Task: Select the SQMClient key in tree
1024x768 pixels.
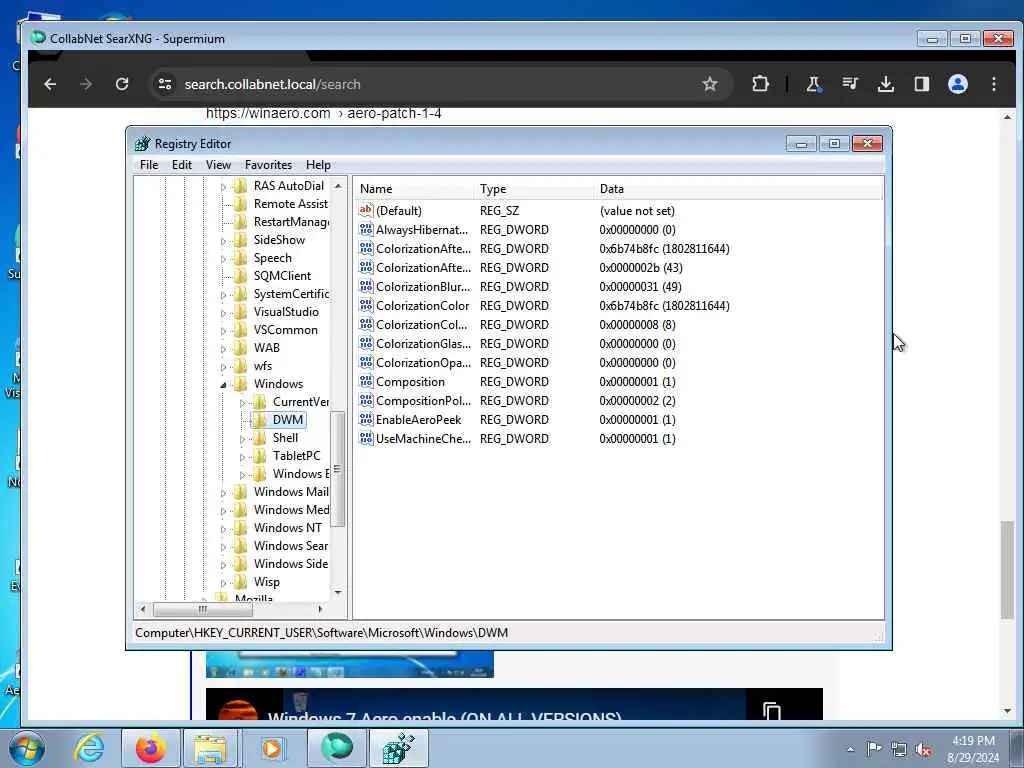Action: point(282,276)
